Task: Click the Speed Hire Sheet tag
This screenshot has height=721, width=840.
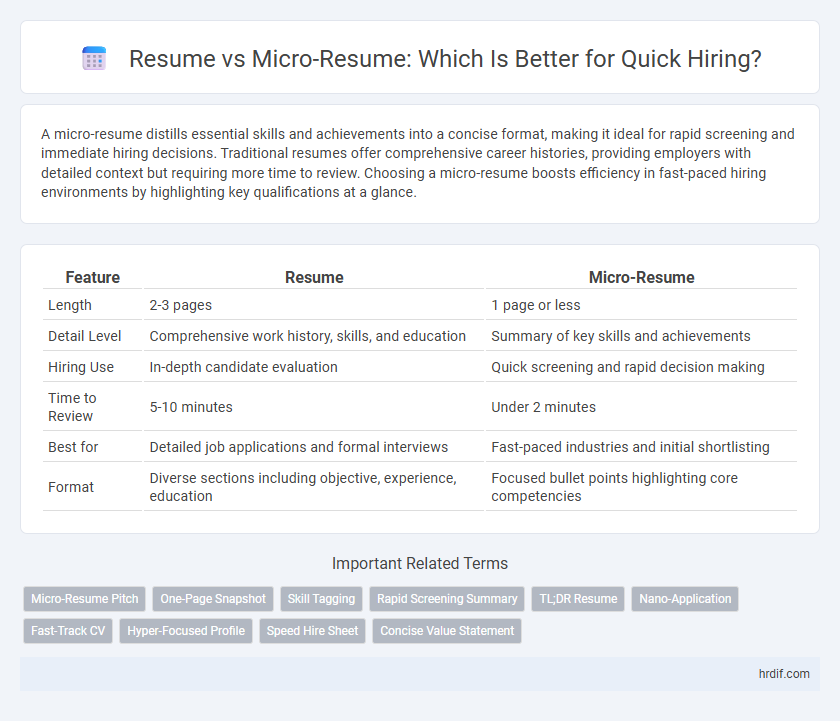Action: [x=312, y=631]
